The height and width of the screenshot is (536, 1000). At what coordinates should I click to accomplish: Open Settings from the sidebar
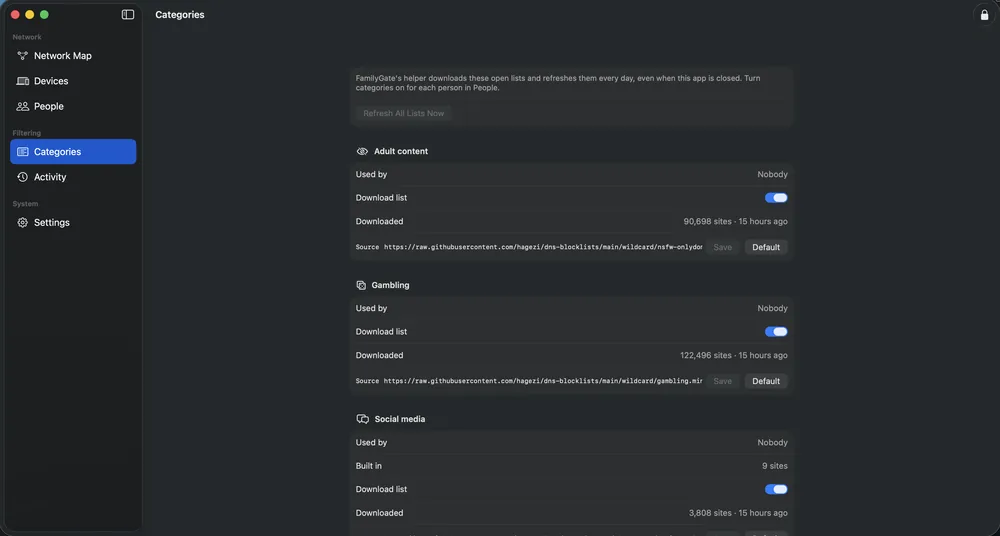[x=73, y=223]
